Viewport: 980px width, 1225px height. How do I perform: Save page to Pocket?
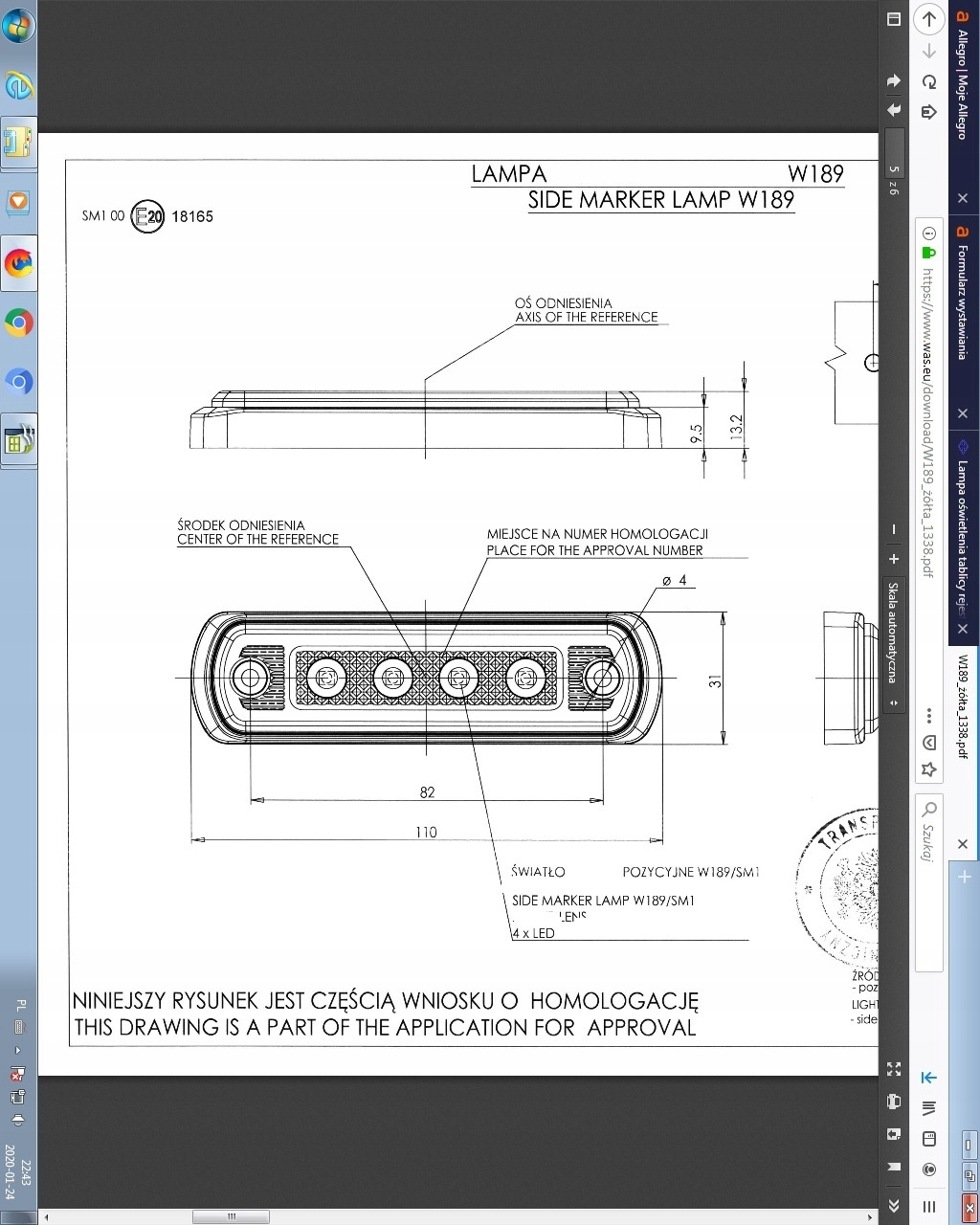928,743
